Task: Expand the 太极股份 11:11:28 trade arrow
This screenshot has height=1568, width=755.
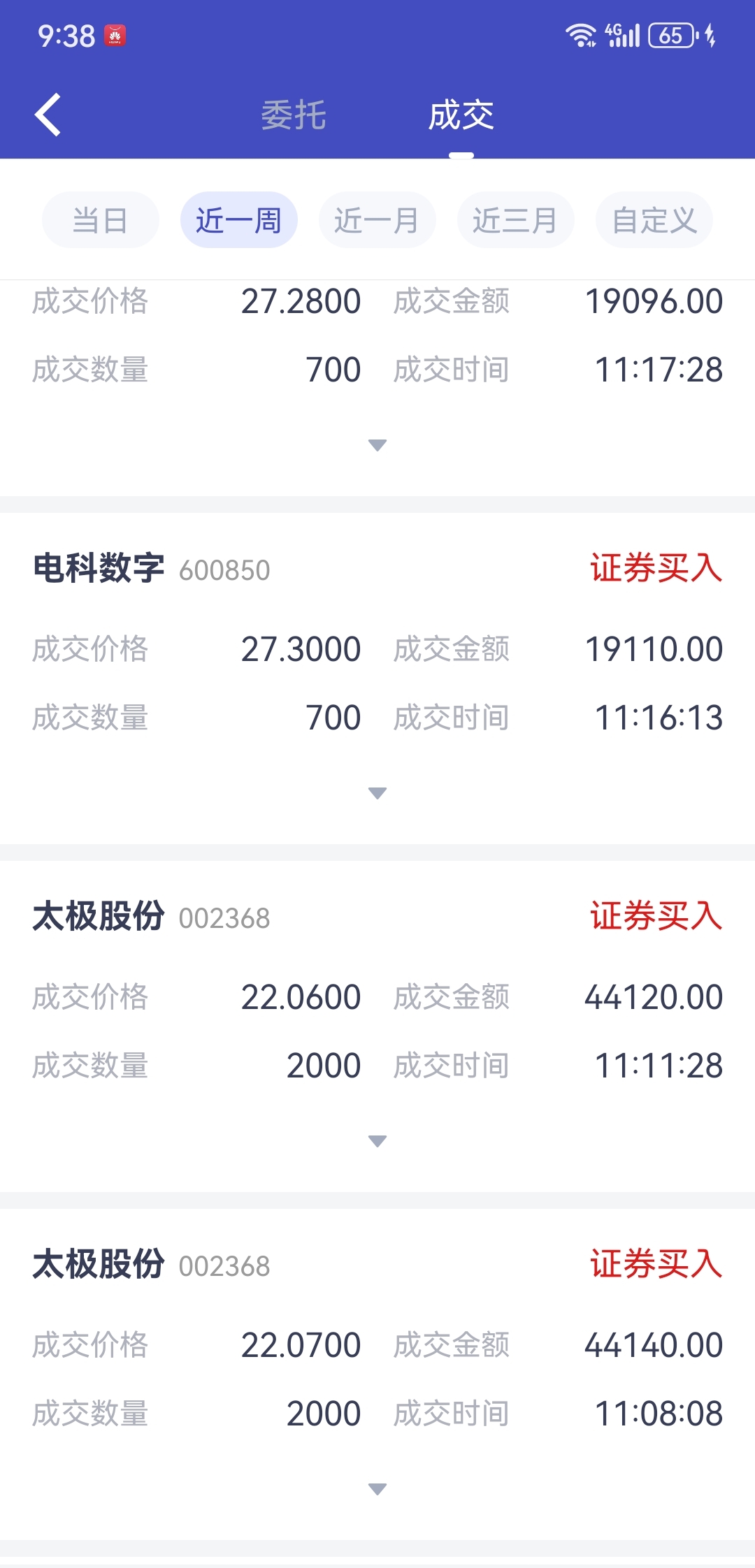Action: (x=377, y=1141)
